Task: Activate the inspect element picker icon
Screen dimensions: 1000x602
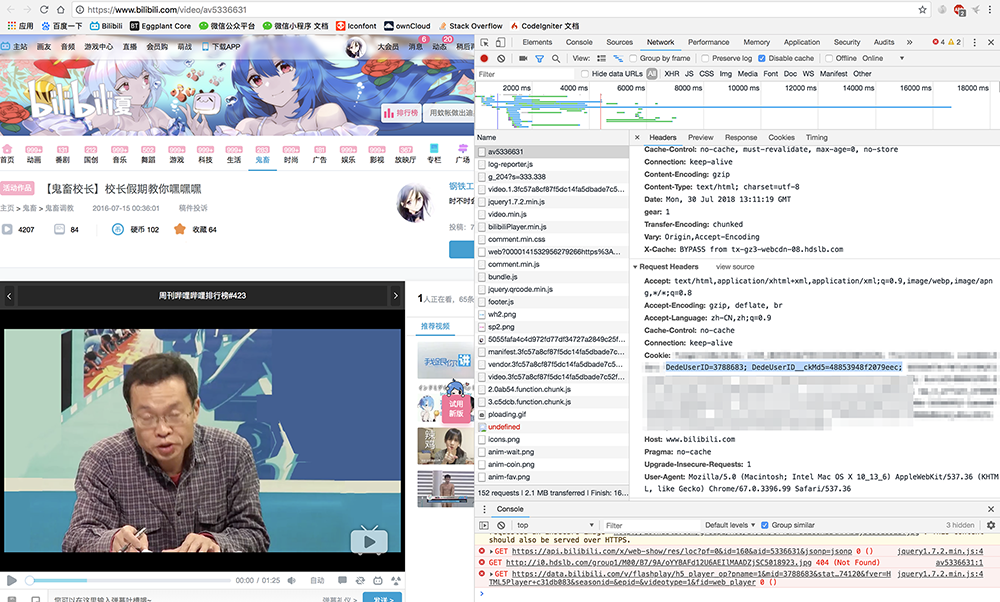Action: 484,42
